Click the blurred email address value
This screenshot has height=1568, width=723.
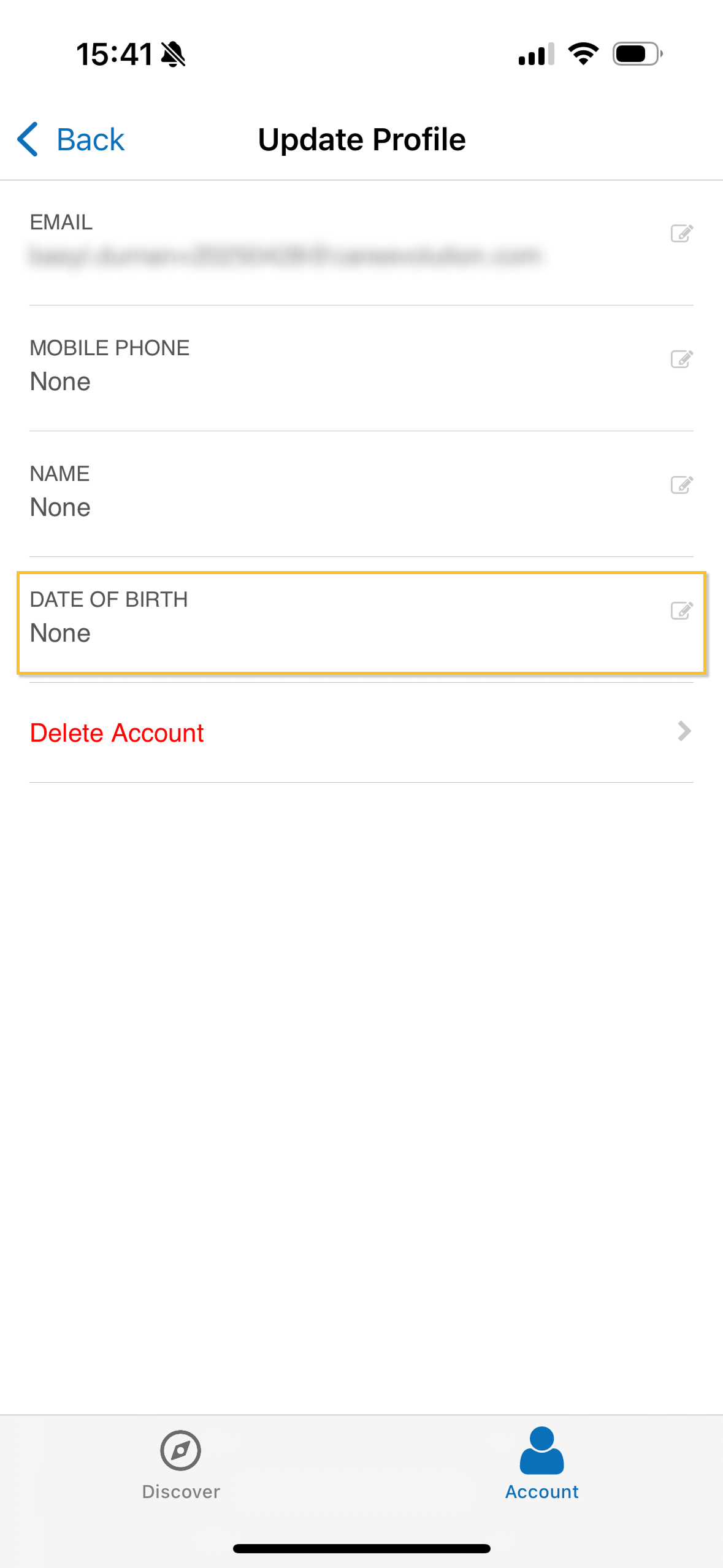(x=285, y=256)
